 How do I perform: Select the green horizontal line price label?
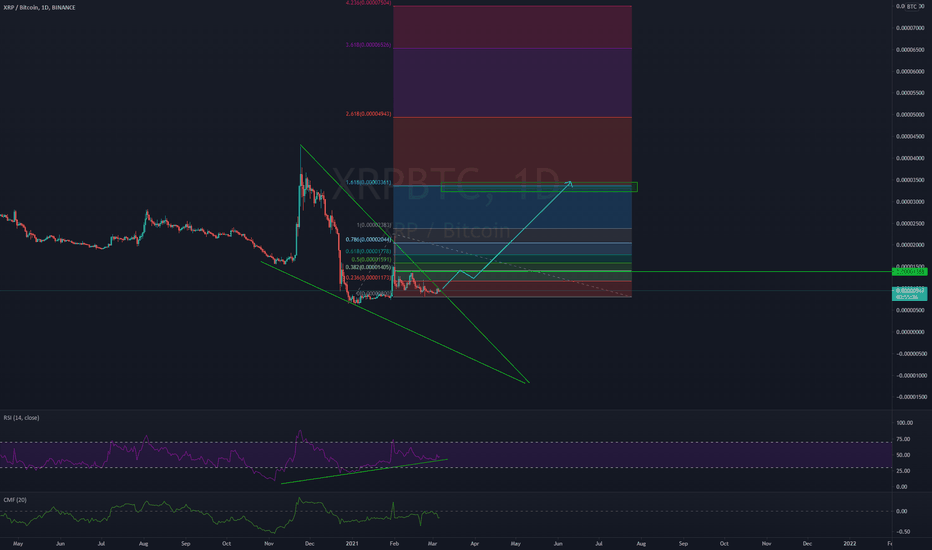(909, 272)
